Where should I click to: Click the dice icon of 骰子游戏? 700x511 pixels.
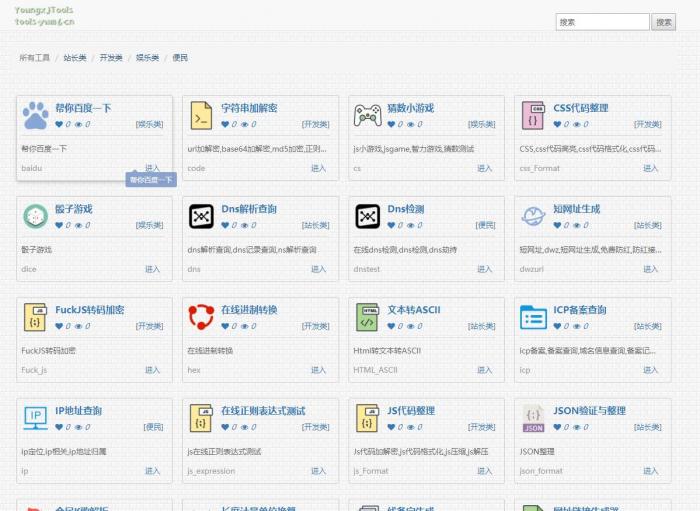(x=35, y=216)
